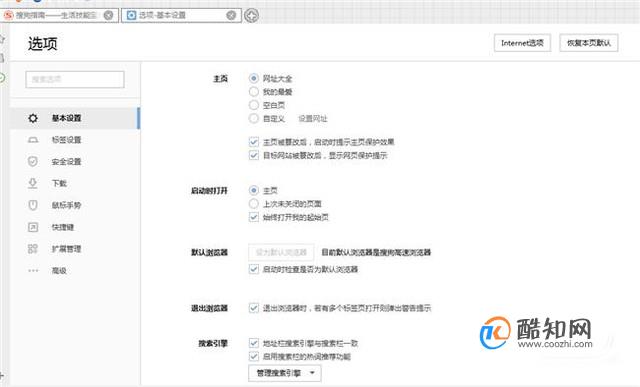Select 主页 under 启动时打开
The height and width of the screenshot is (387, 640).
point(253,190)
